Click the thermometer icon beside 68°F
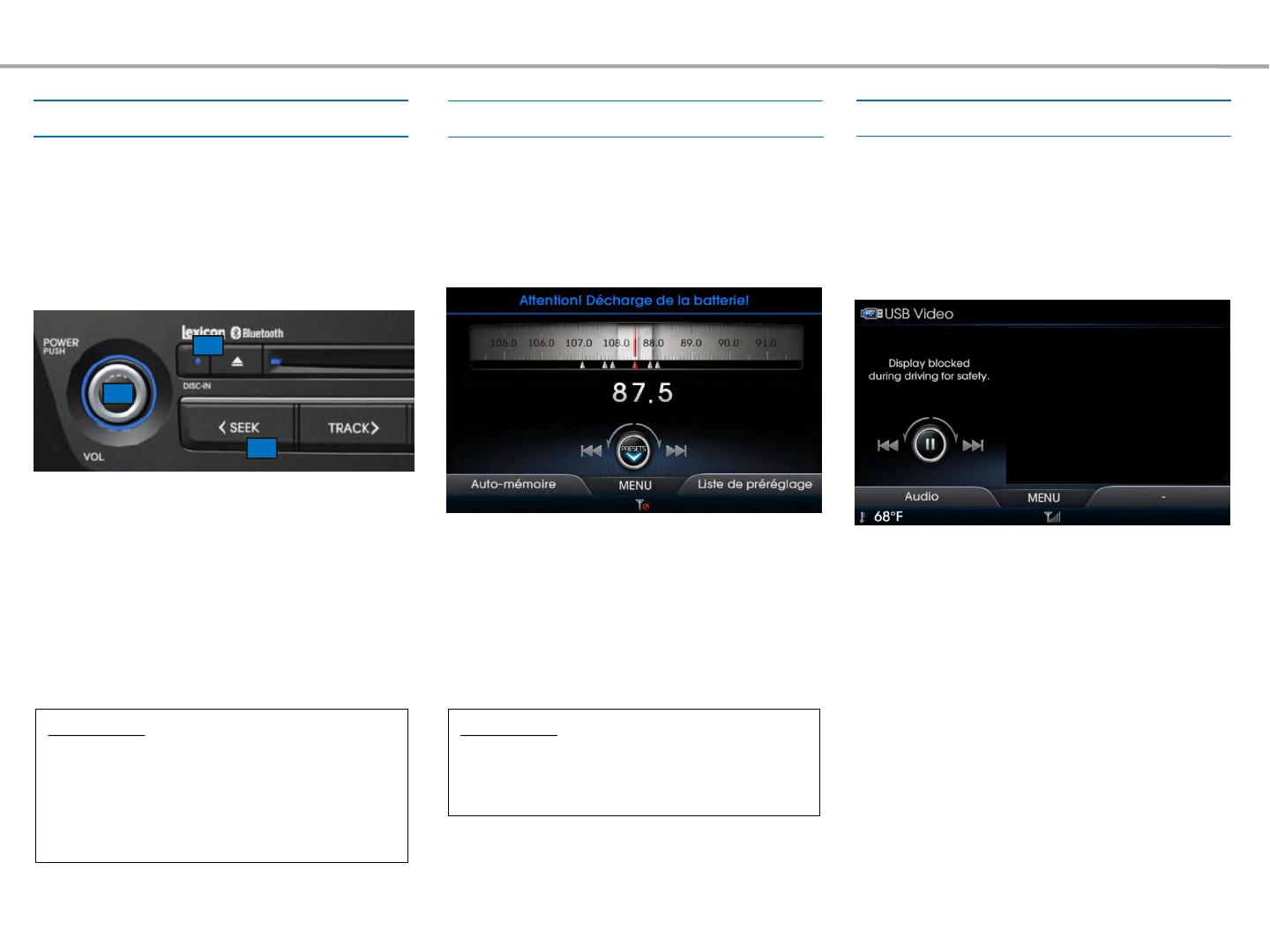The height and width of the screenshot is (952, 1270). click(863, 517)
